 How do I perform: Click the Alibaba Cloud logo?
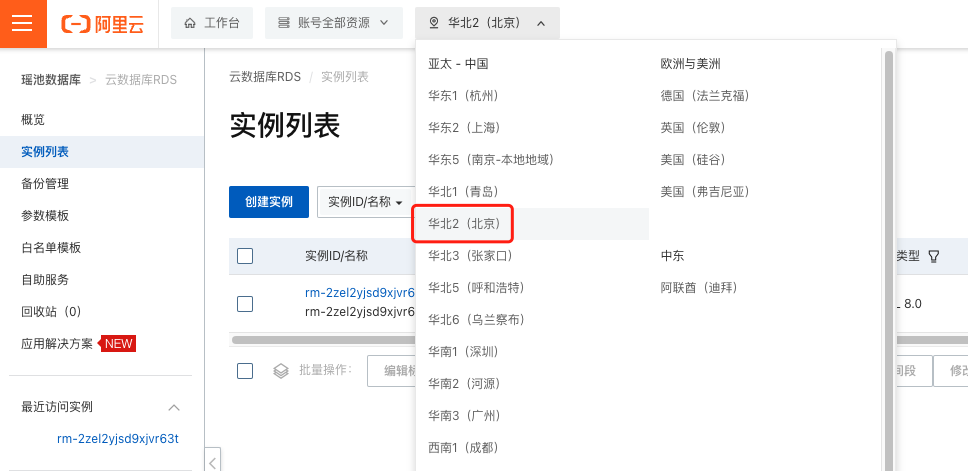click(x=102, y=23)
